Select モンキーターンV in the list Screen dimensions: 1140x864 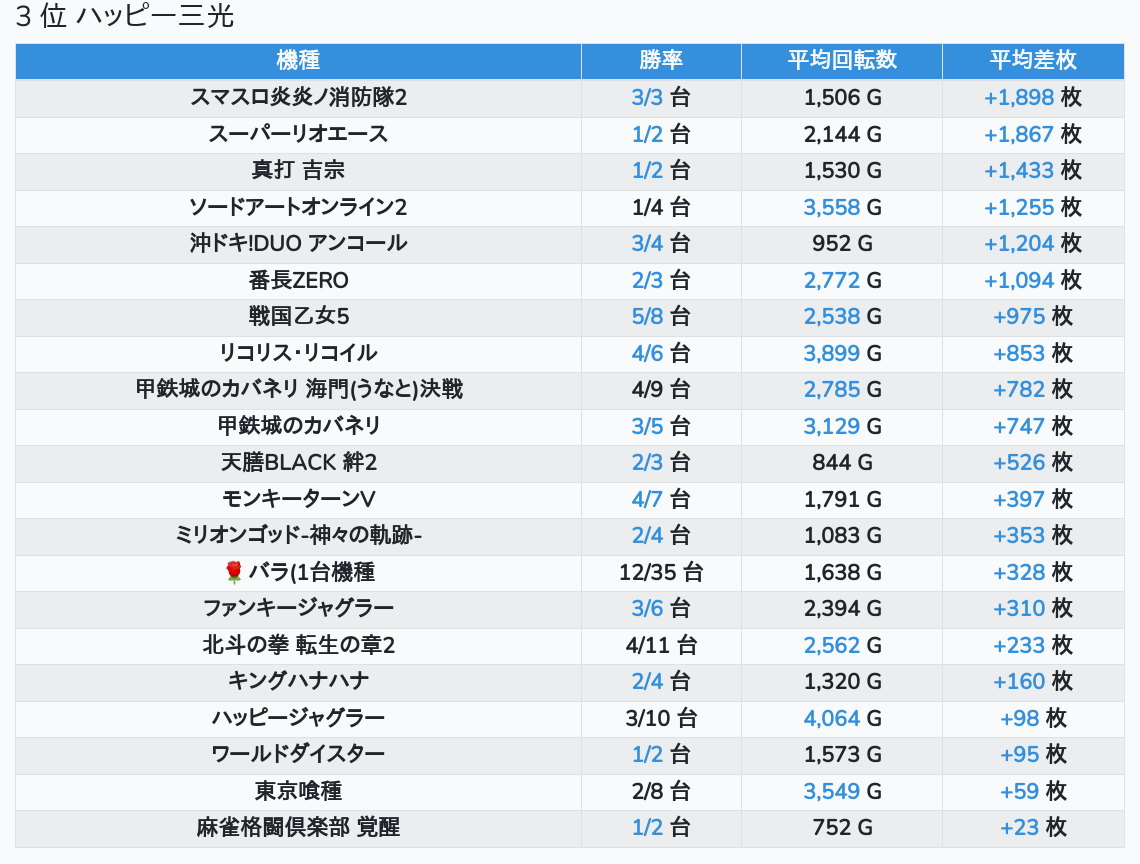(x=298, y=499)
